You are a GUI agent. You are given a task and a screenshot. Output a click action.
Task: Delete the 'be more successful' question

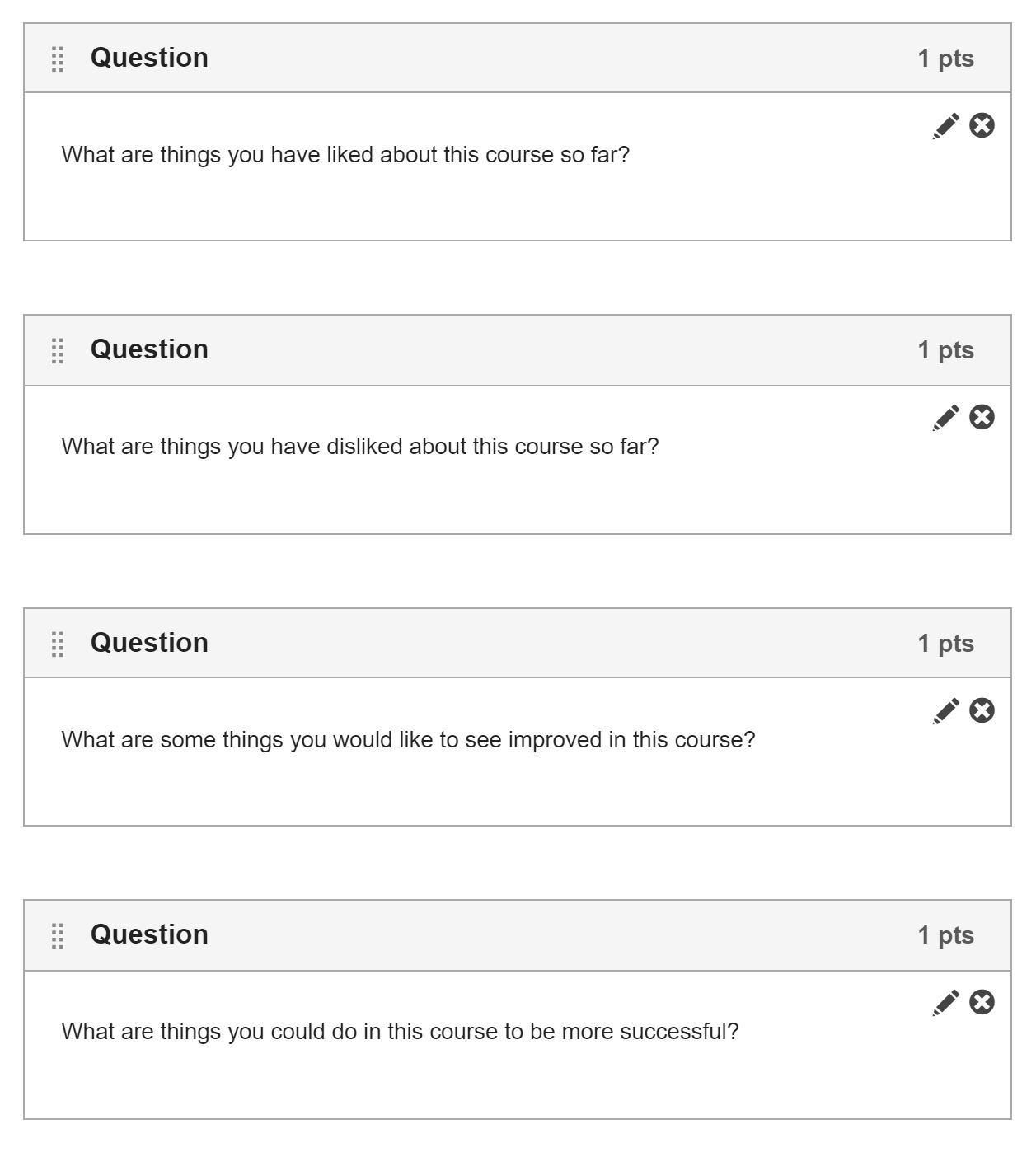pos(982,1002)
